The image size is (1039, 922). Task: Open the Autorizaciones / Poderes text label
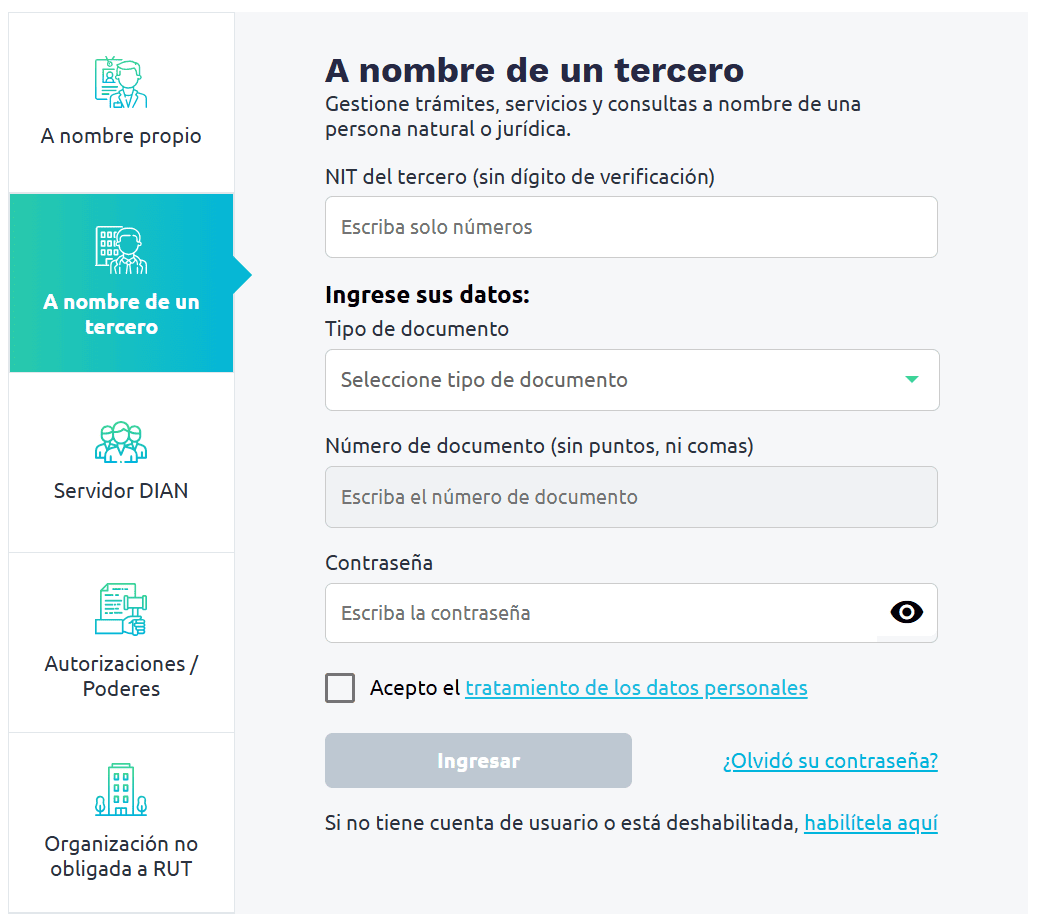pyautogui.click(x=121, y=676)
